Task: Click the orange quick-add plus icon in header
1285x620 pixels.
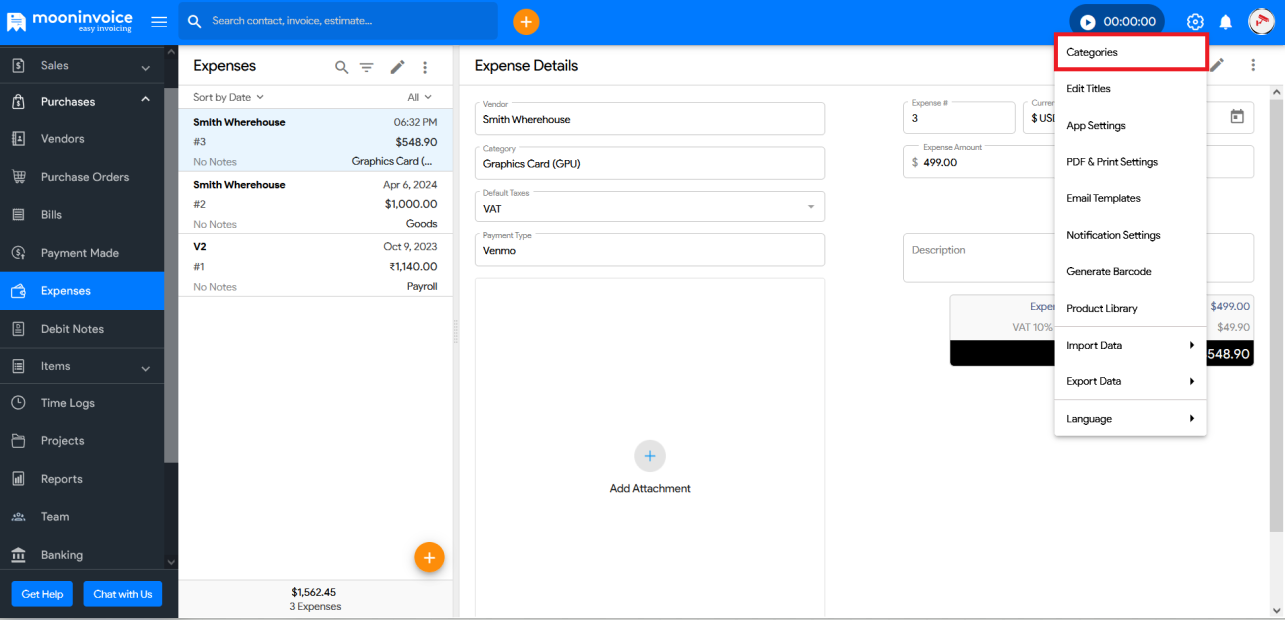Action: click(526, 21)
